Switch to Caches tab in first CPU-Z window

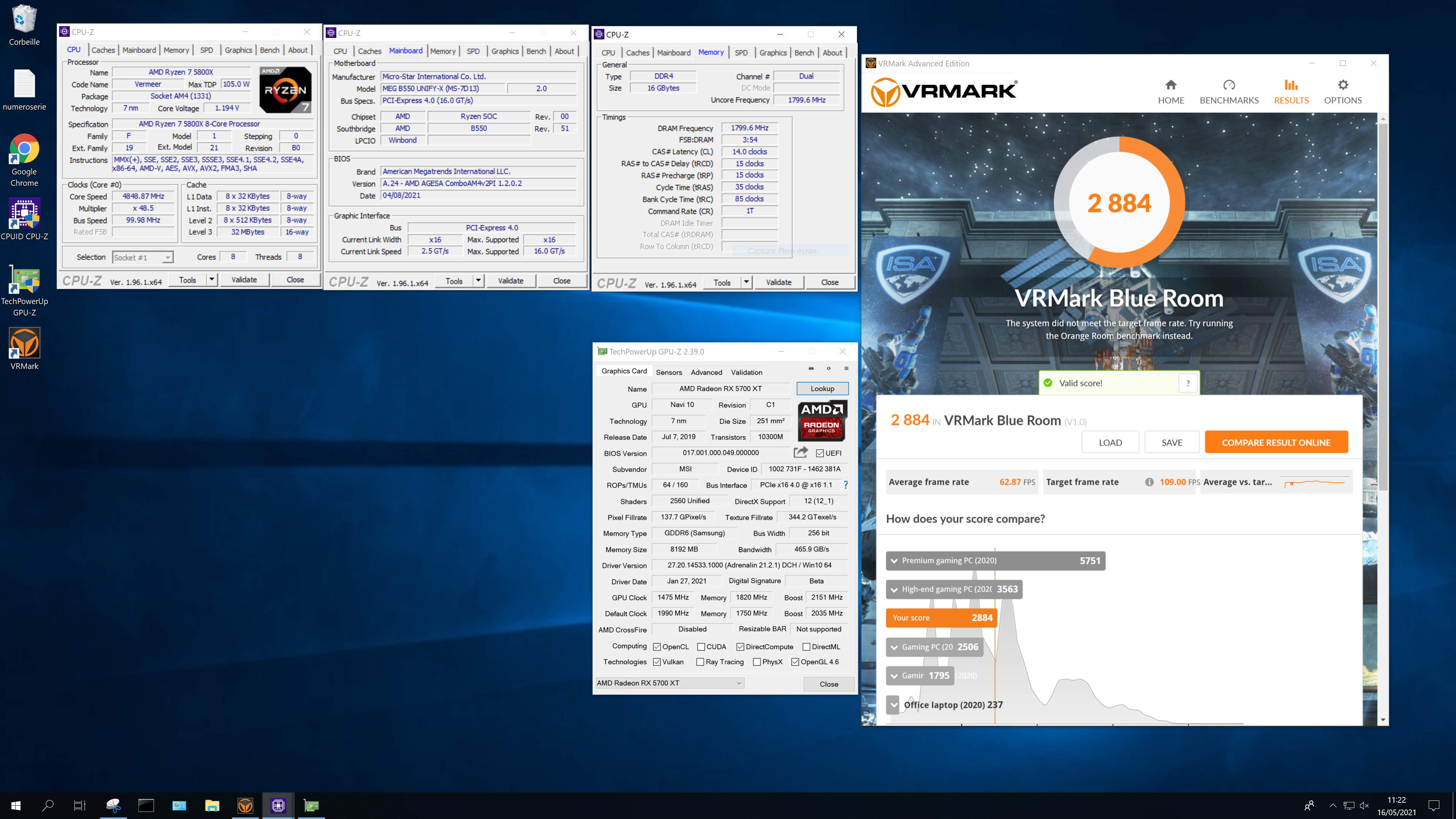[103, 50]
